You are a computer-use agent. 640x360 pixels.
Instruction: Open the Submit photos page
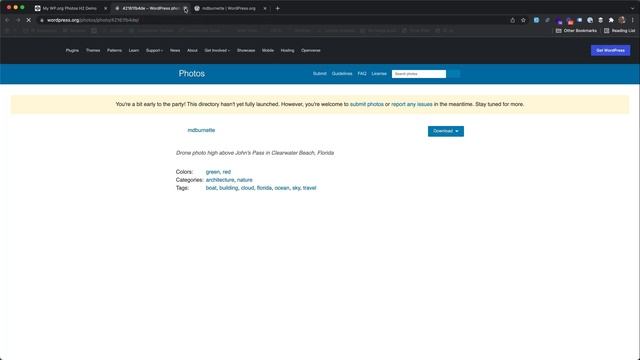point(320,73)
